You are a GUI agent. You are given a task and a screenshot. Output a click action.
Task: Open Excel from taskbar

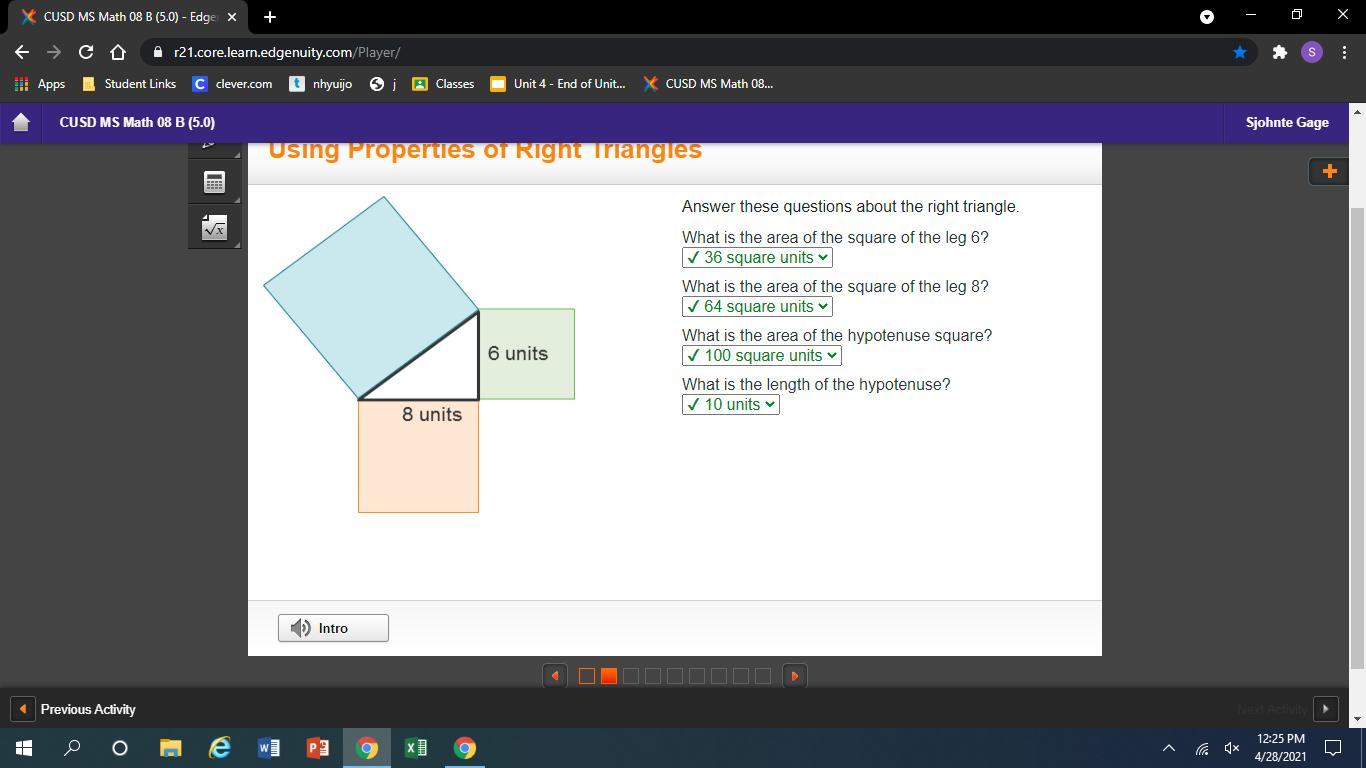[415, 748]
